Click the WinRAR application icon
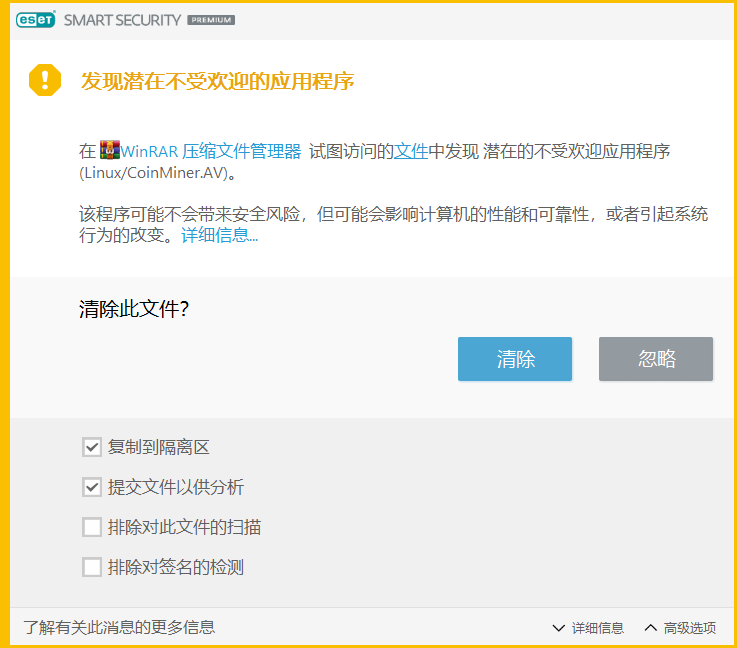Viewport: 737px width, 648px height. click(x=110, y=150)
